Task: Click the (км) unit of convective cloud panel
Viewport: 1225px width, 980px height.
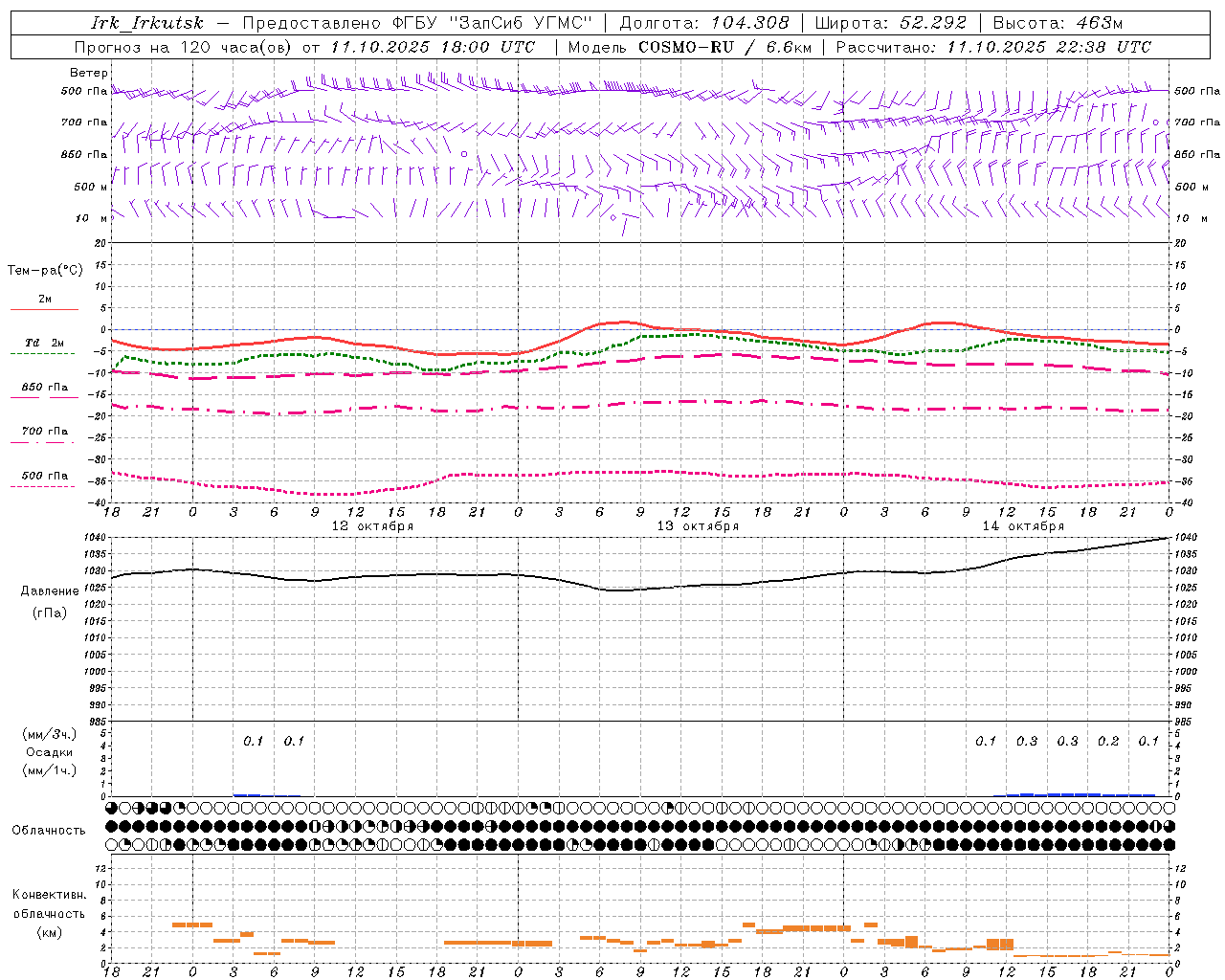Action: 49,932
